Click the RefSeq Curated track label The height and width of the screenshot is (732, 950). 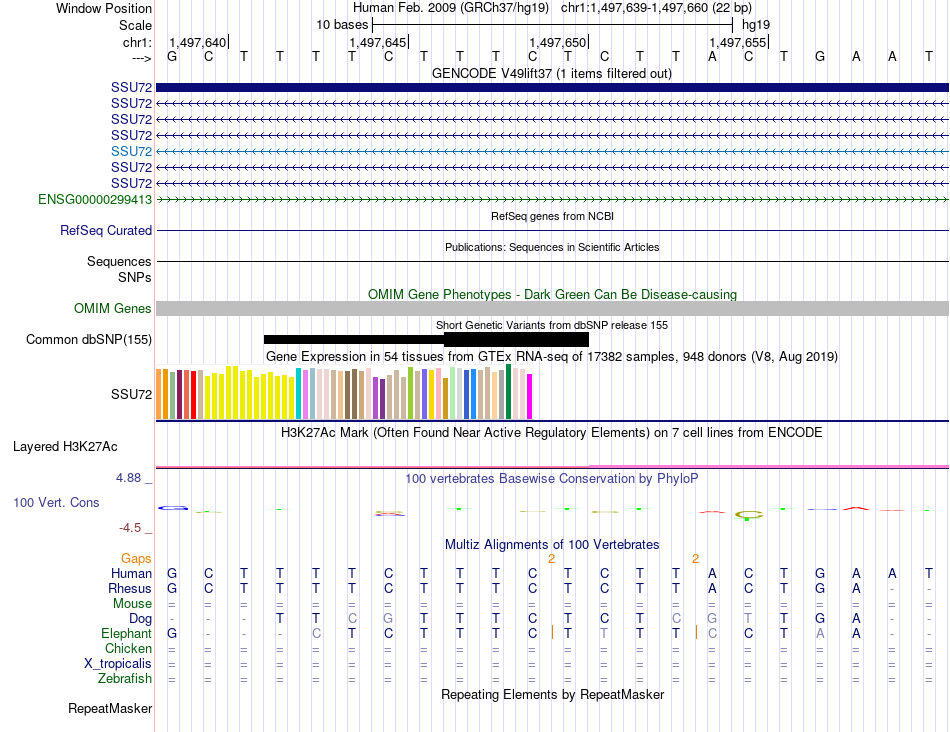106,231
